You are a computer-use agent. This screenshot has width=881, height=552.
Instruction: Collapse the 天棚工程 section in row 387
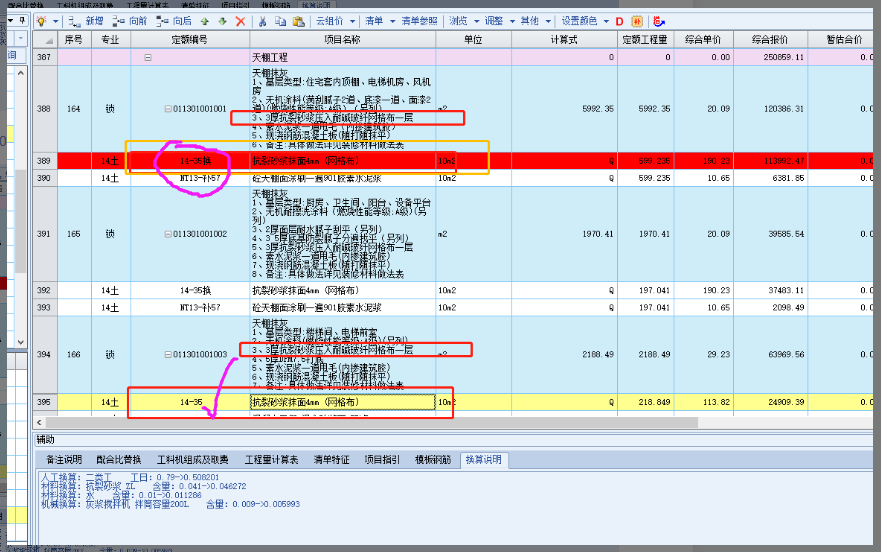coord(148,57)
